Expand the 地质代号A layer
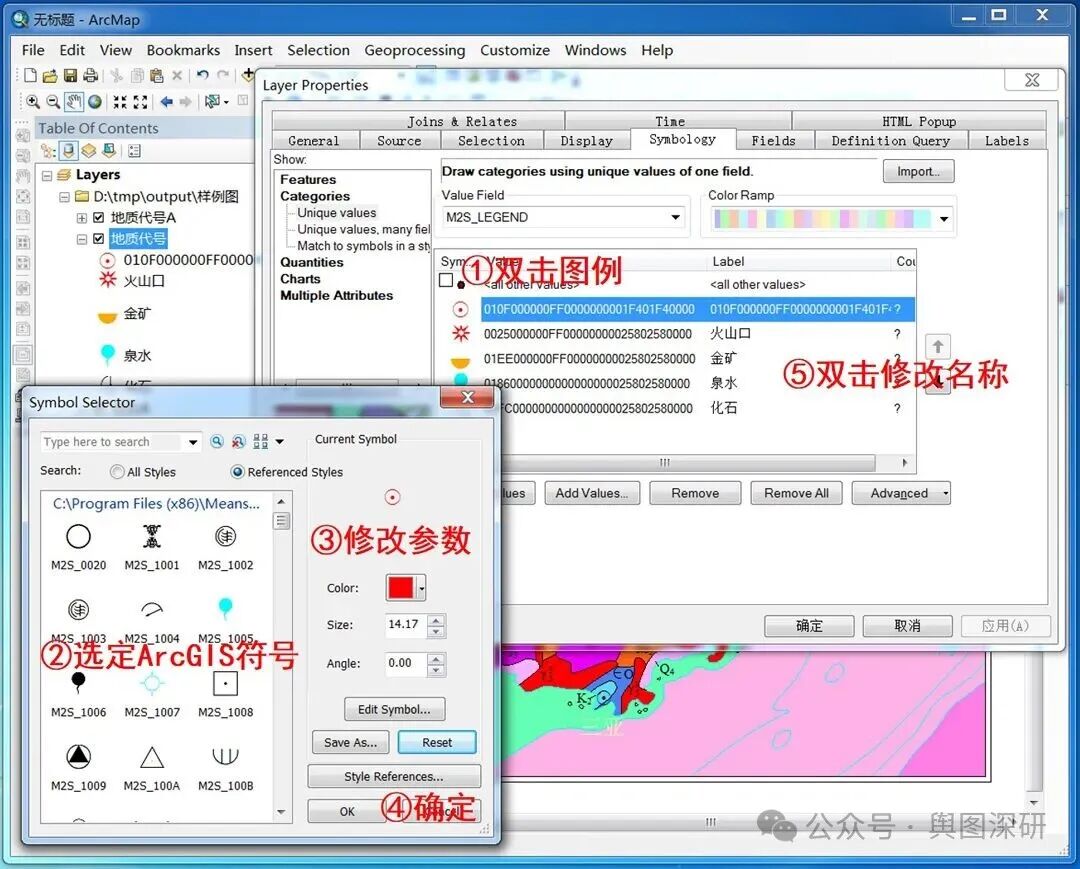The image size is (1080, 869). click(81, 218)
